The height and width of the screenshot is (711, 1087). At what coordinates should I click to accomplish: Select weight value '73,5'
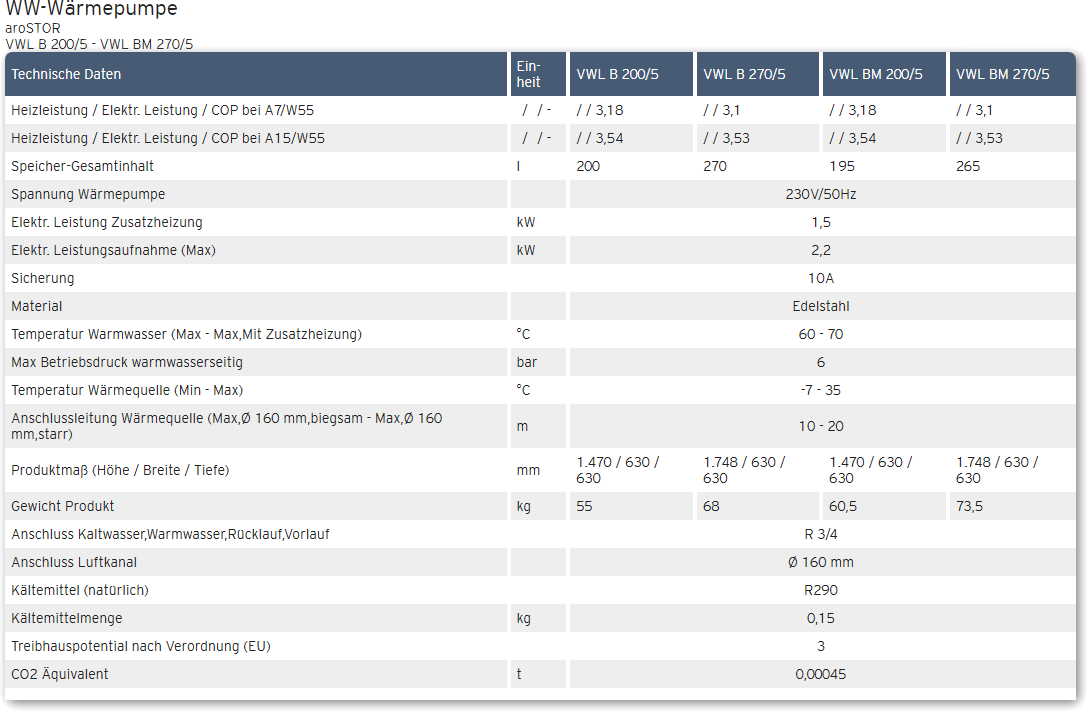click(969, 507)
